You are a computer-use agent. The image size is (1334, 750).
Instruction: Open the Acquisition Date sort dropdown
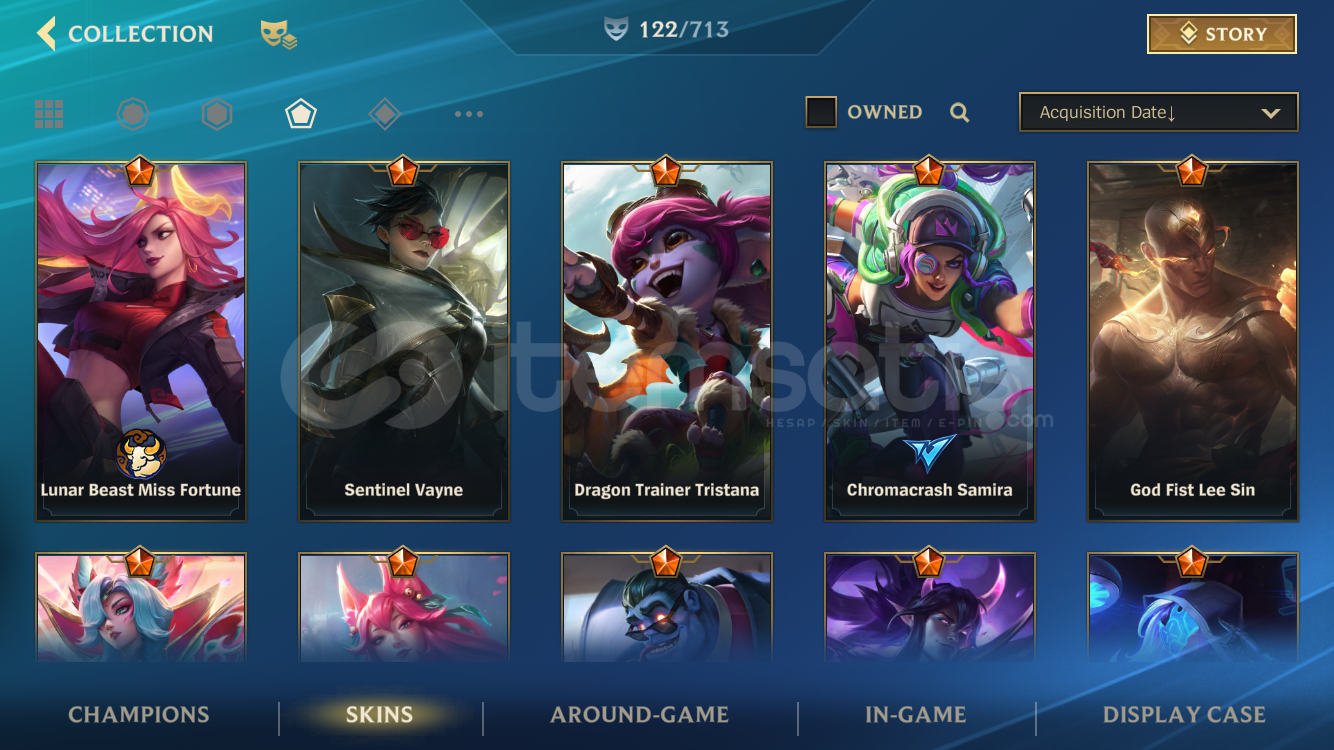1158,112
